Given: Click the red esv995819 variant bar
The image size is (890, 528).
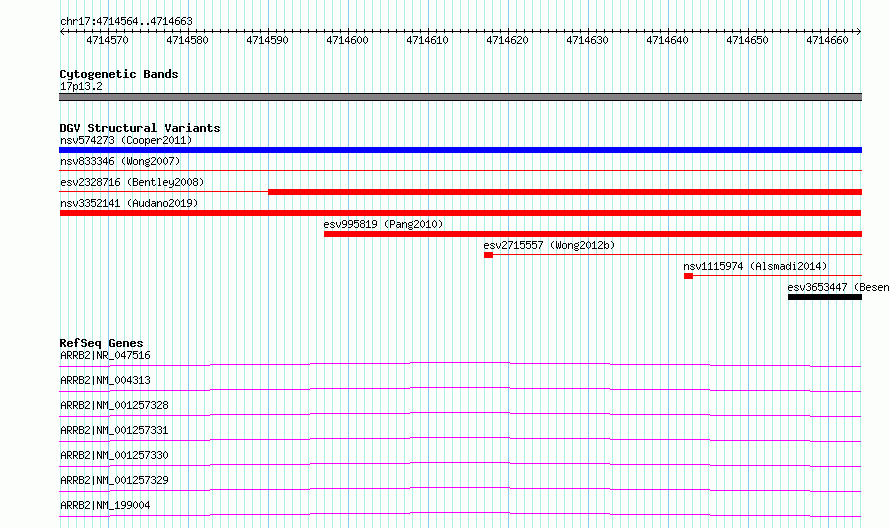Looking at the screenshot, I should [593, 234].
